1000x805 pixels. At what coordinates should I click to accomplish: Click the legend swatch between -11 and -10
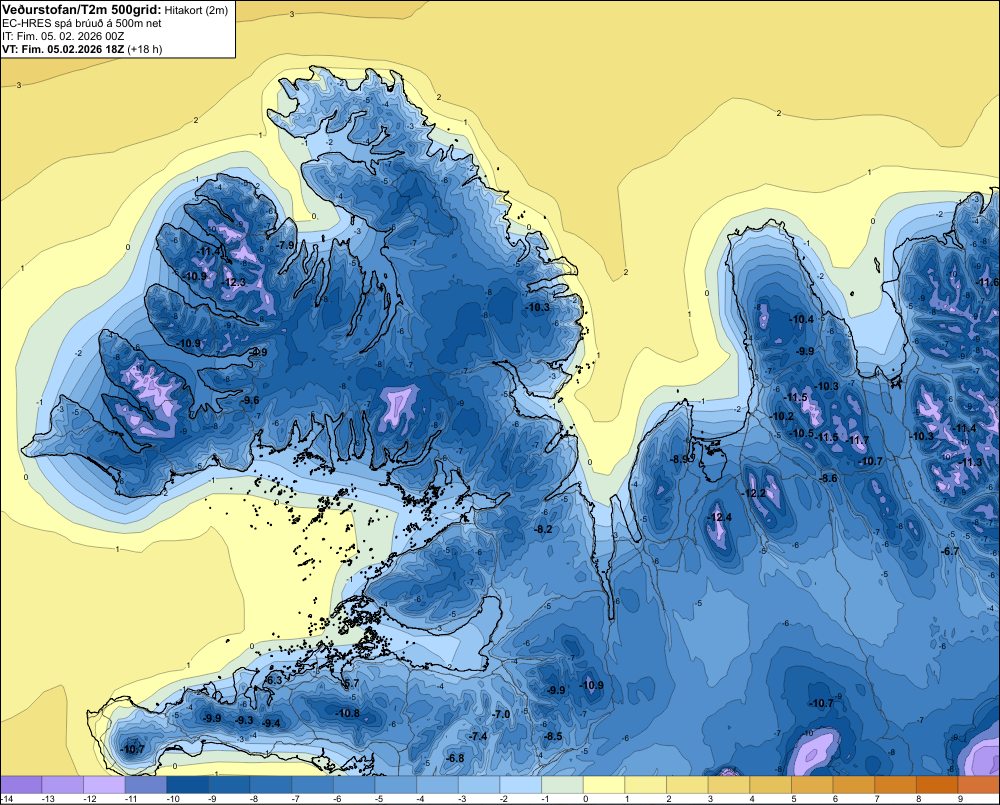pyautogui.click(x=146, y=784)
